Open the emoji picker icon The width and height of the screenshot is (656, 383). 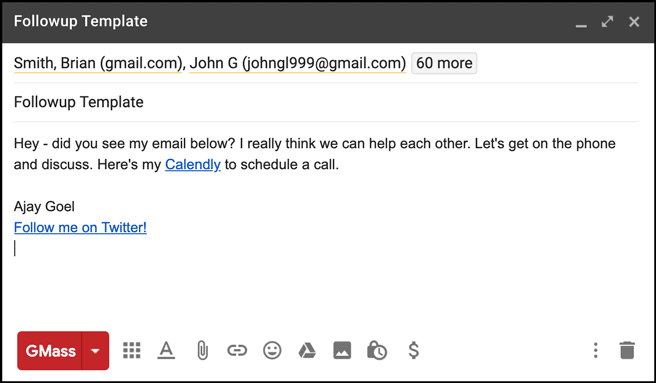tap(272, 350)
